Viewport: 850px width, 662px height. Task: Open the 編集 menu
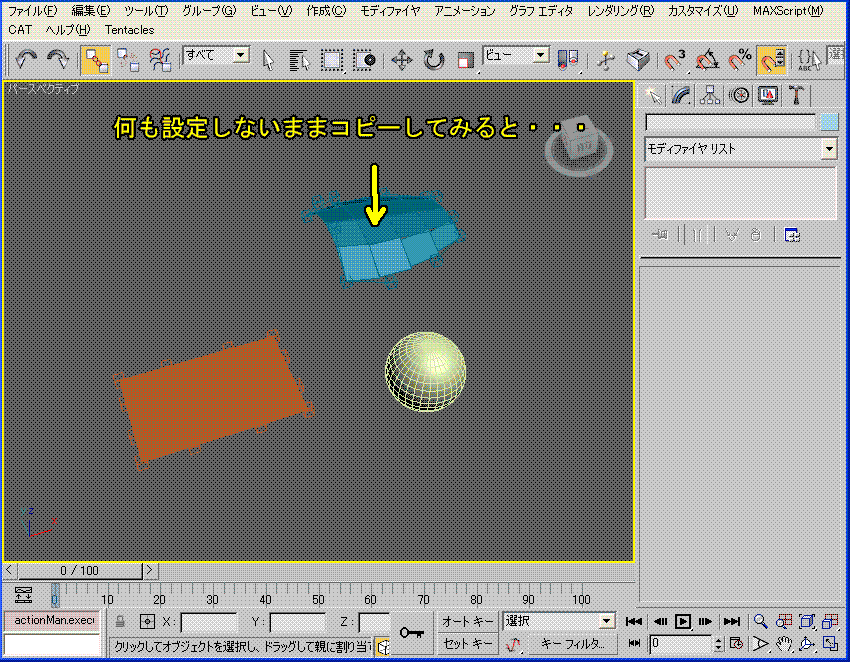pos(90,11)
